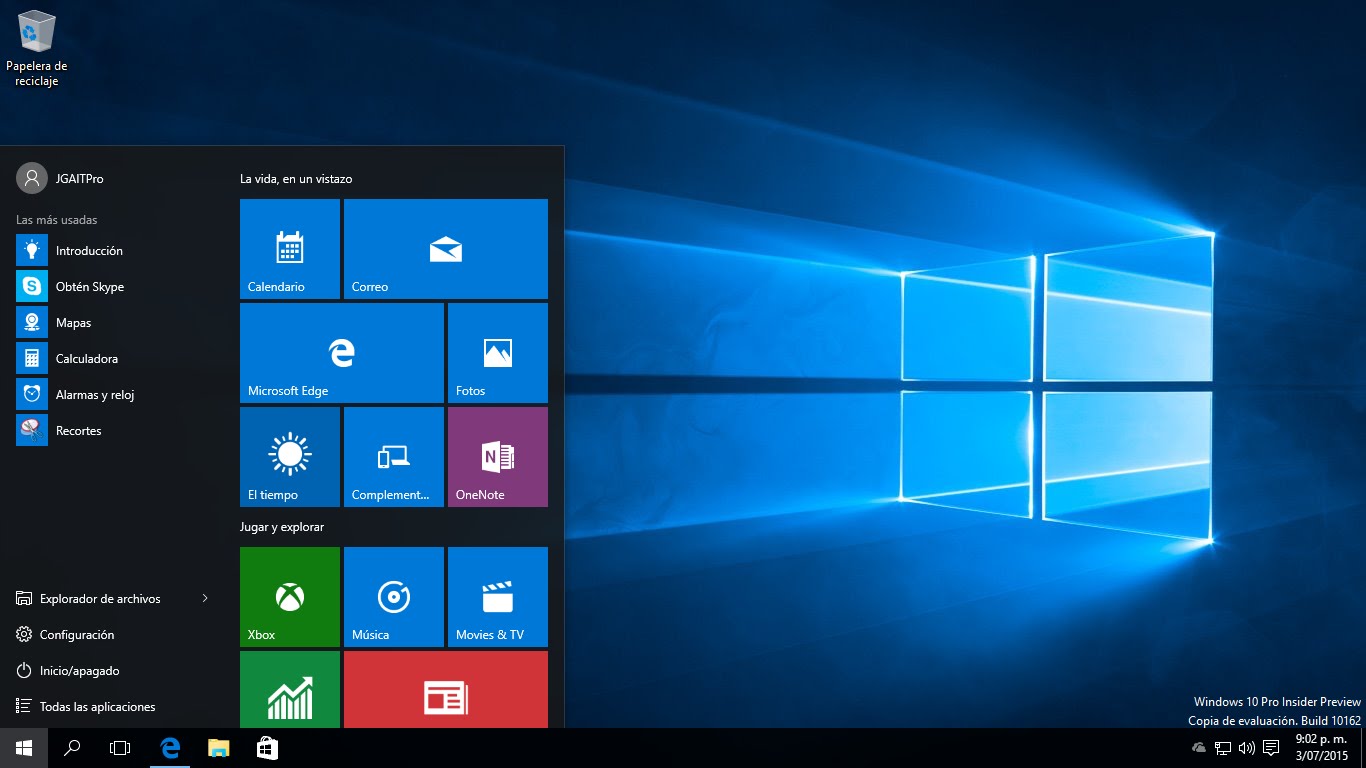Click the JGAITPro account name
1366x768 pixels.
pyautogui.click(x=72, y=178)
